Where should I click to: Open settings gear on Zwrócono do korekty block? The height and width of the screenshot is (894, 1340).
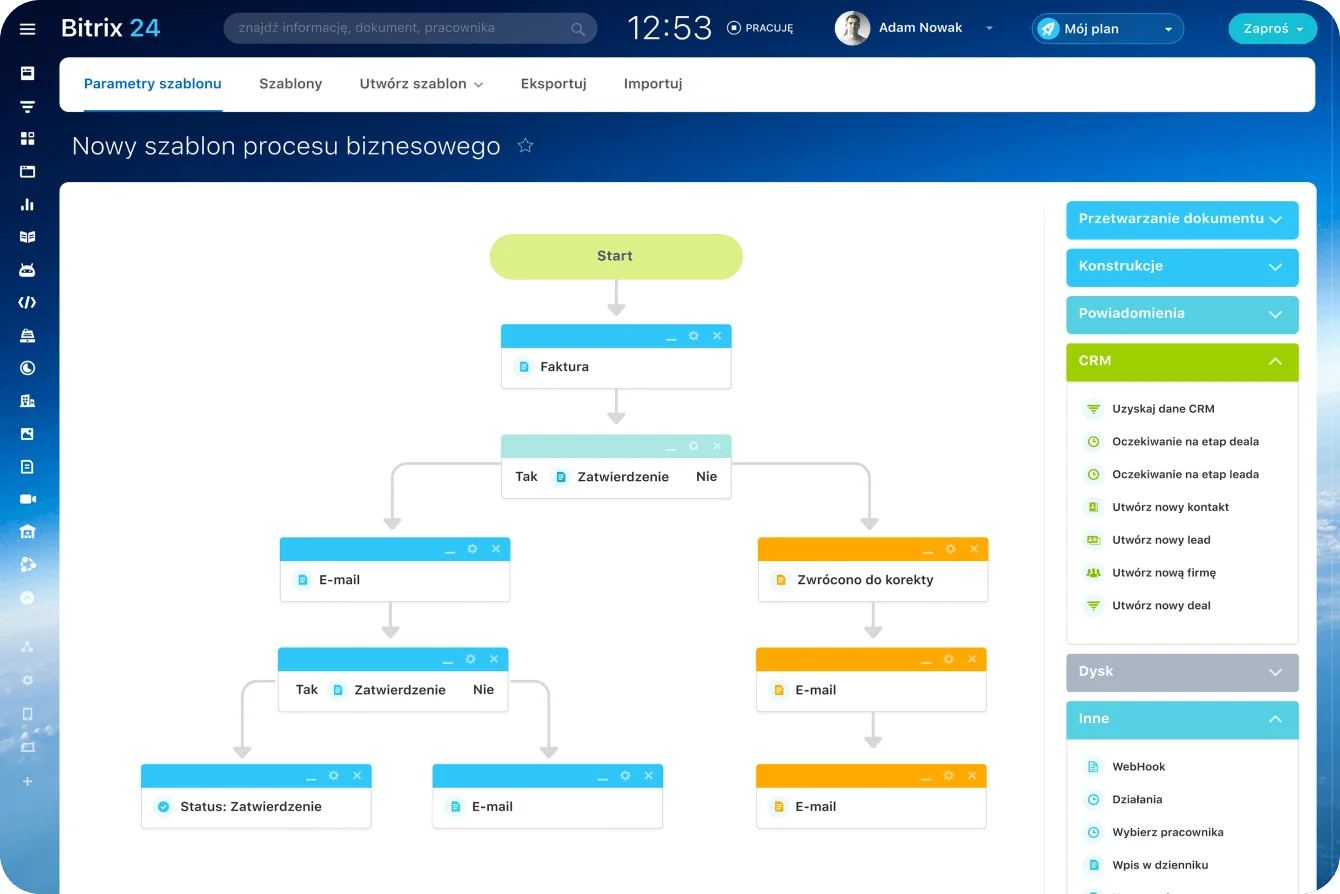point(950,549)
